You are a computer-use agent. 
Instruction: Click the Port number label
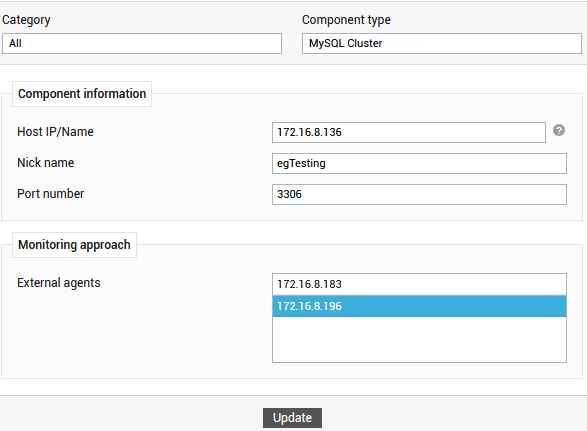pyautogui.click(x=51, y=194)
